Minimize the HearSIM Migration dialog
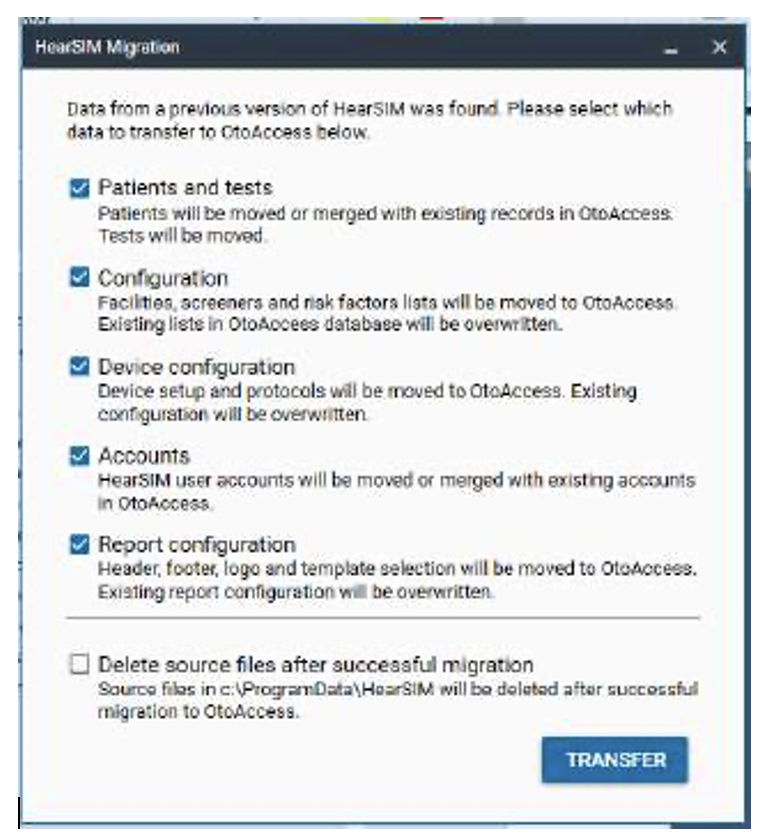The width and height of the screenshot is (766, 840). 671,48
